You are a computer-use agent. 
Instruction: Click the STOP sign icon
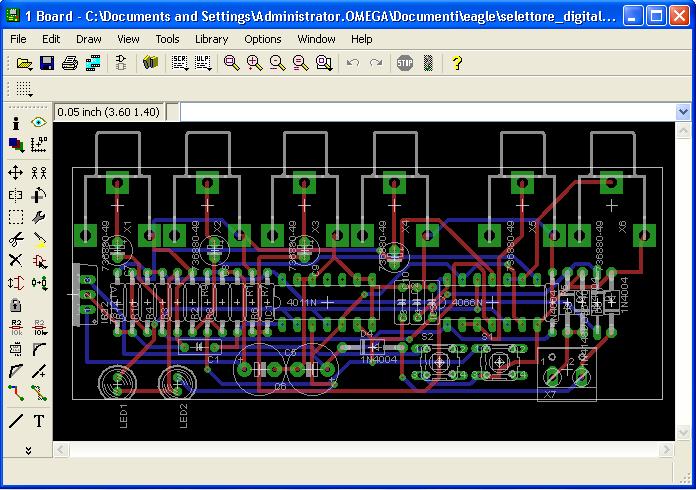coord(405,63)
